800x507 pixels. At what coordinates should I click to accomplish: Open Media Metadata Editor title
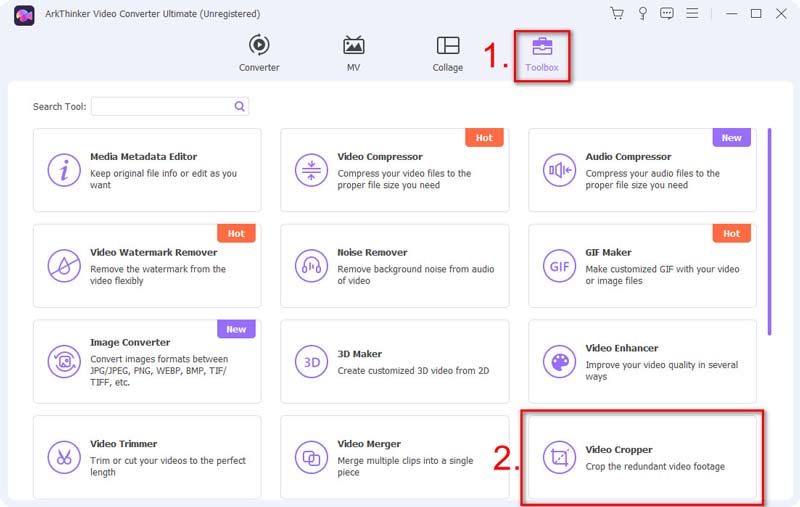pyautogui.click(x=143, y=157)
